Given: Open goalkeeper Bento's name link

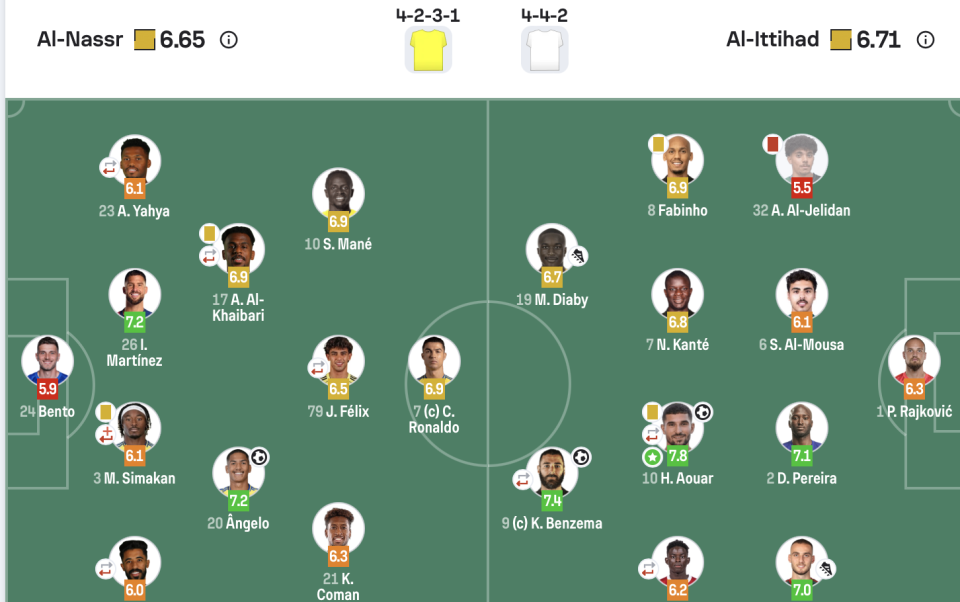Looking at the screenshot, I should [x=56, y=411].
